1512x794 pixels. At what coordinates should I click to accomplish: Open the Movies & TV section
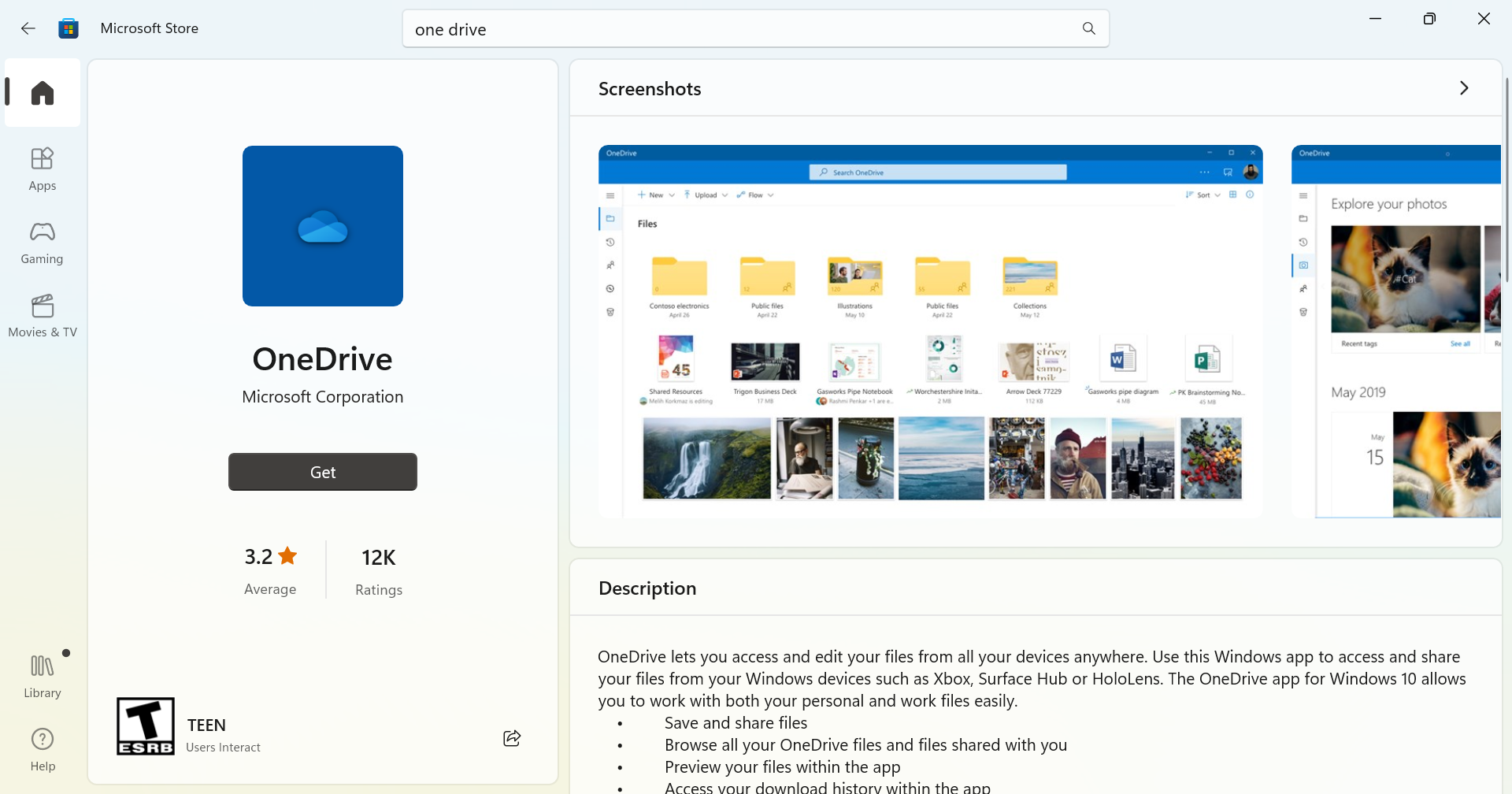(x=43, y=316)
